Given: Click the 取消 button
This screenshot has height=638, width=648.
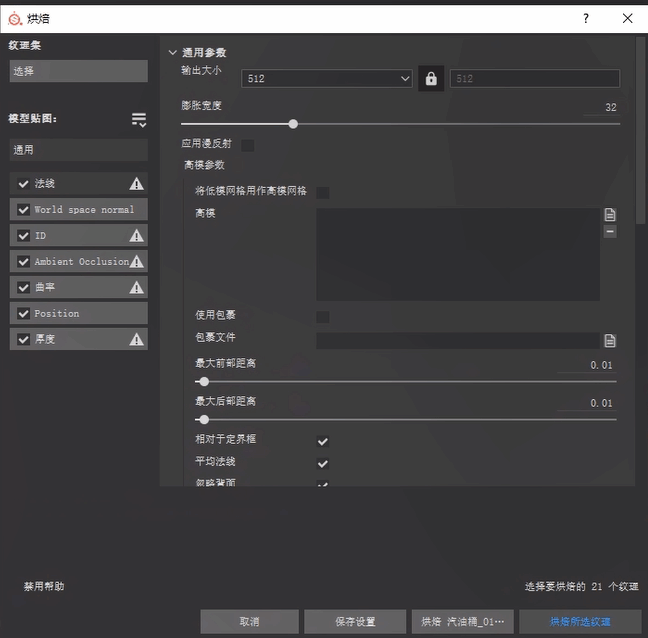Looking at the screenshot, I should pyautogui.click(x=250, y=621).
